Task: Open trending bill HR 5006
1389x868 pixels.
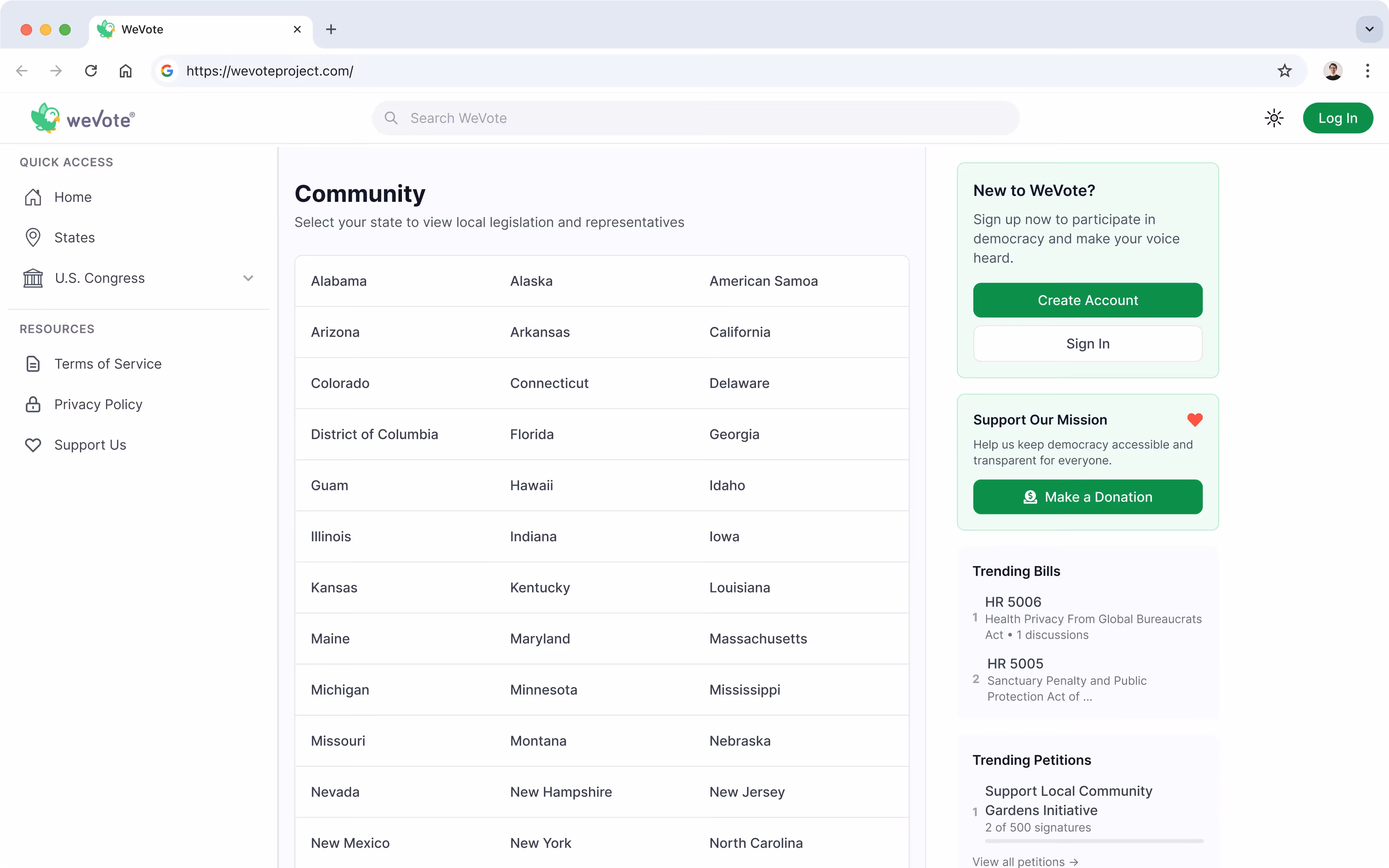Action: point(1013,602)
